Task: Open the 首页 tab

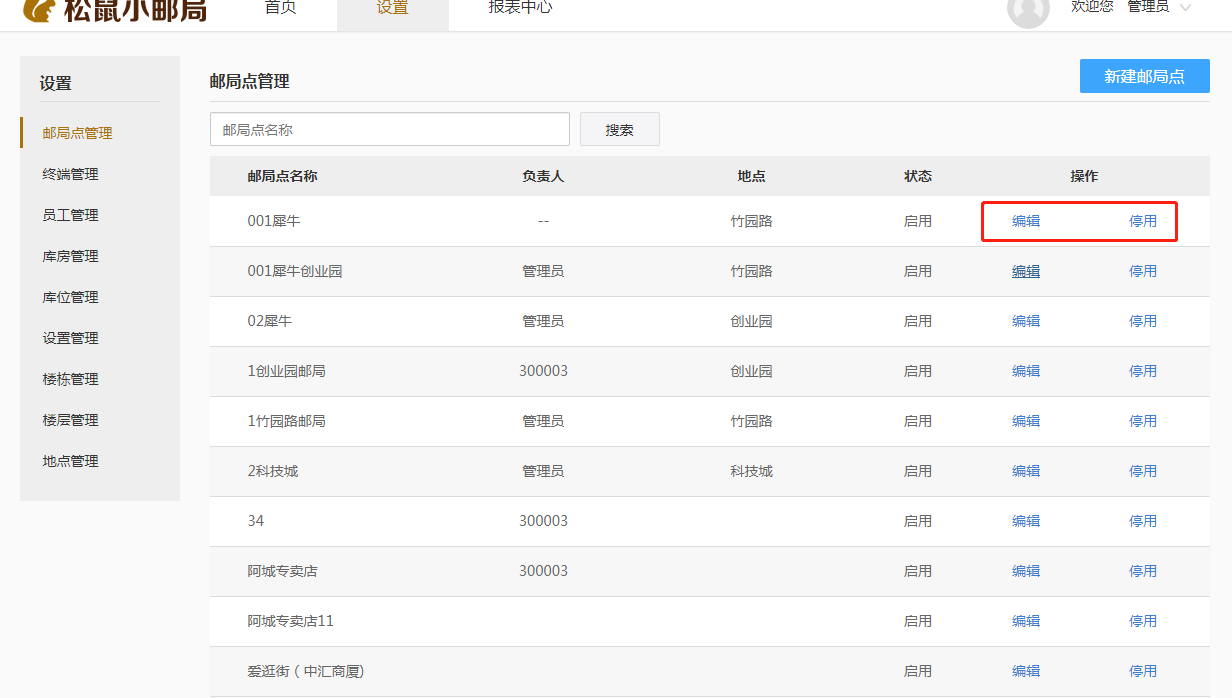Action: click(x=280, y=8)
